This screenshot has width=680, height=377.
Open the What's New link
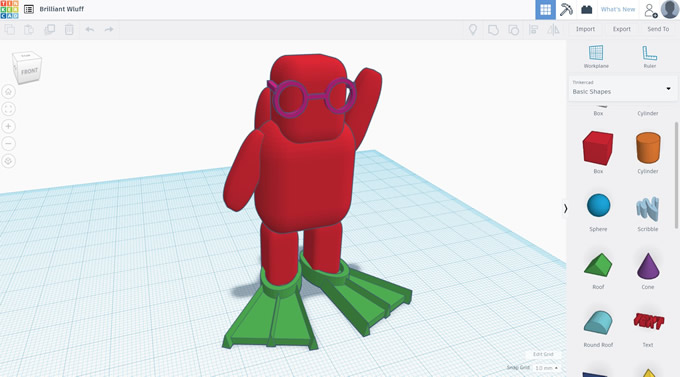(618, 9)
